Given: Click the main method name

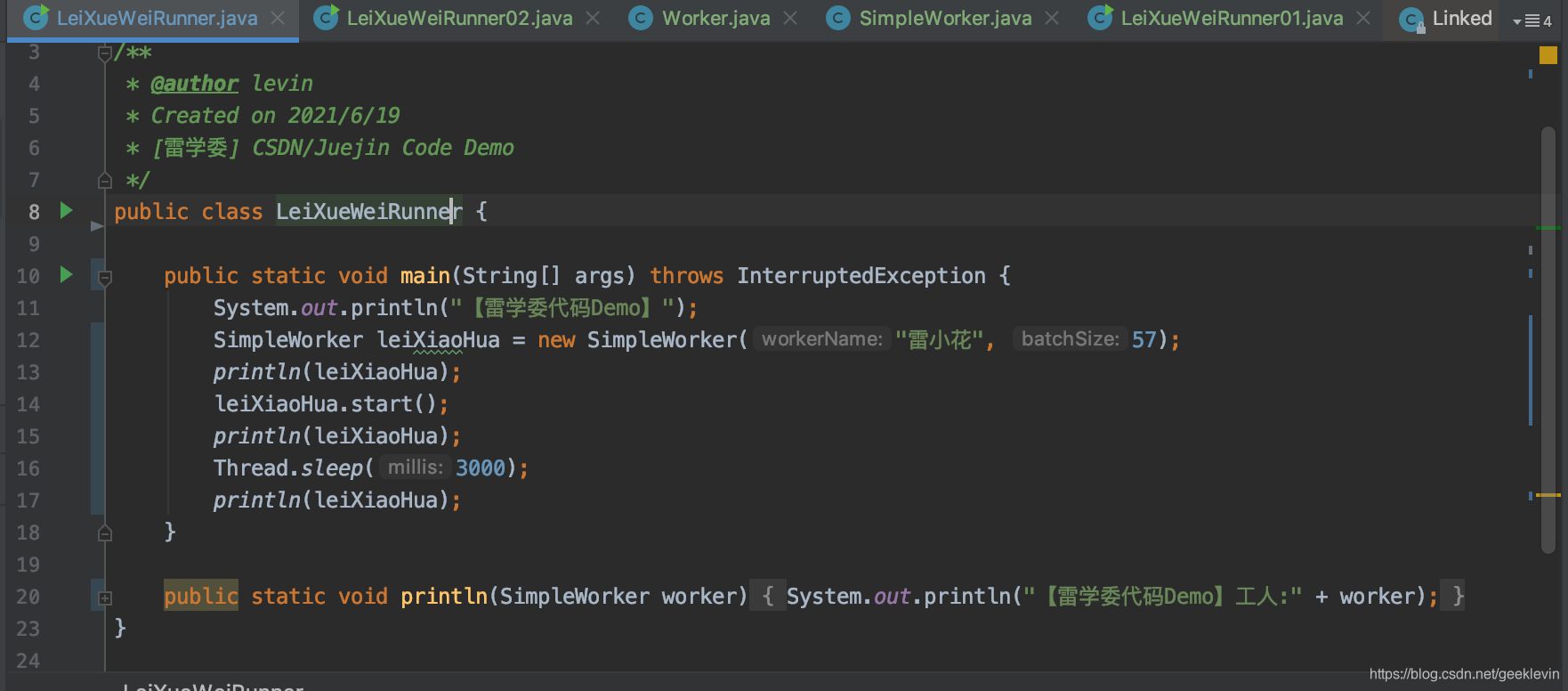Looking at the screenshot, I should [425, 276].
